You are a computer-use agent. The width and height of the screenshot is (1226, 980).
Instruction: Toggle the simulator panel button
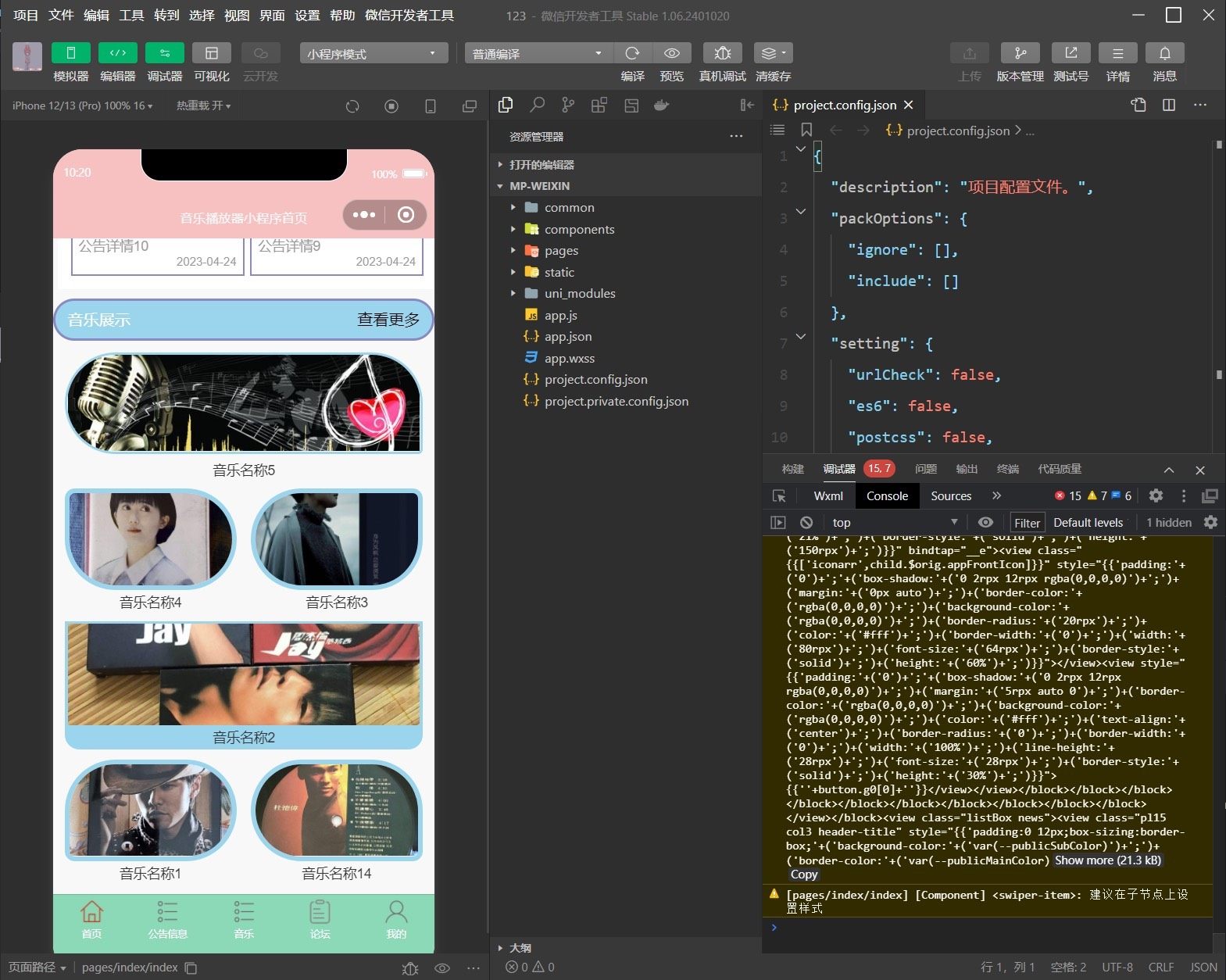click(x=70, y=53)
